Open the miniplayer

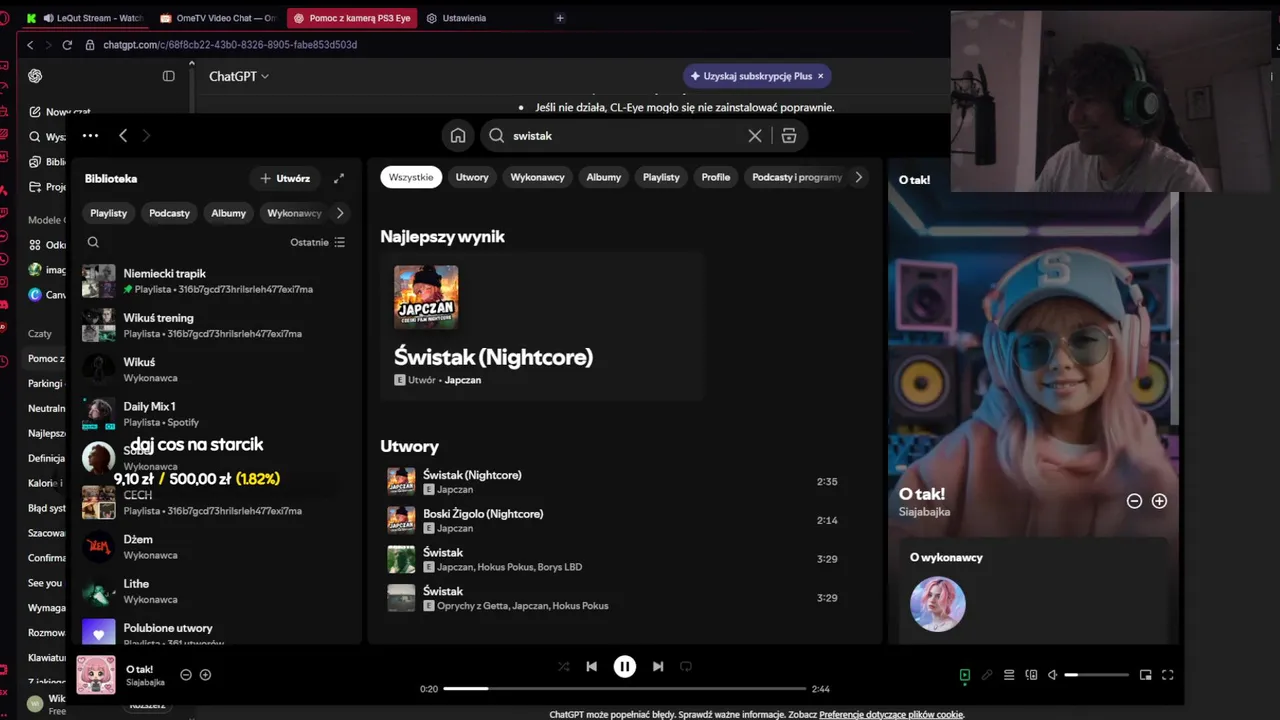point(1146,675)
